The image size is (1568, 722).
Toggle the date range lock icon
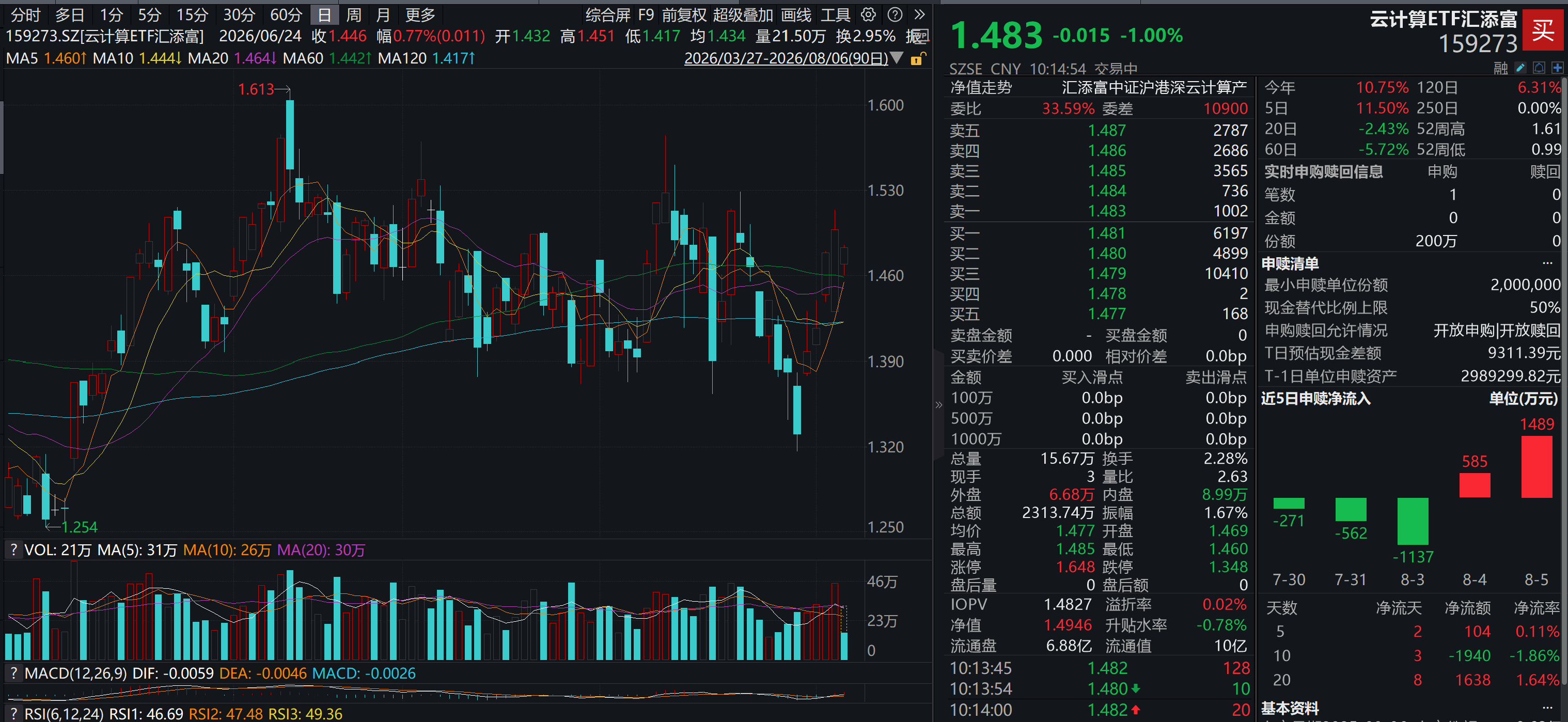pyautogui.click(x=917, y=58)
